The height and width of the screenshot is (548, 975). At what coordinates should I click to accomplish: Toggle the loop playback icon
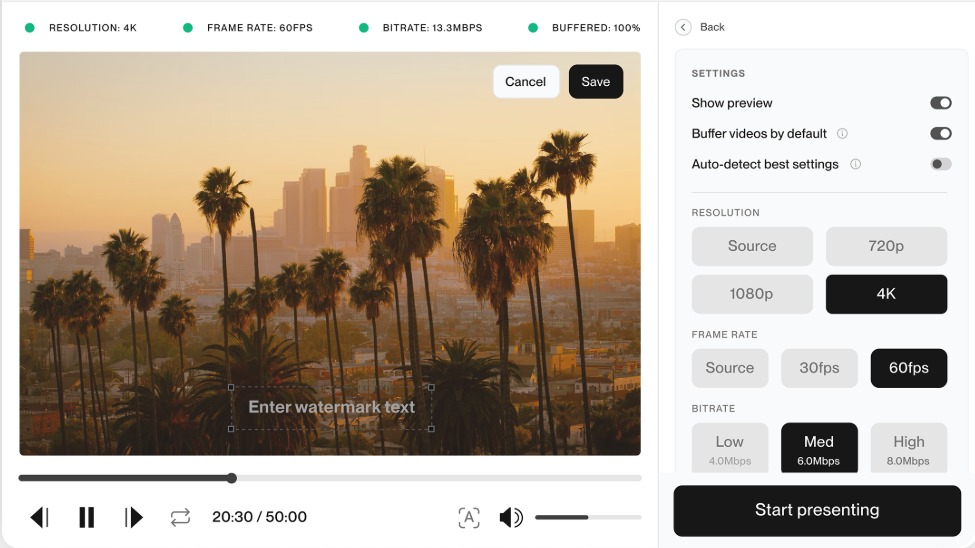(180, 517)
